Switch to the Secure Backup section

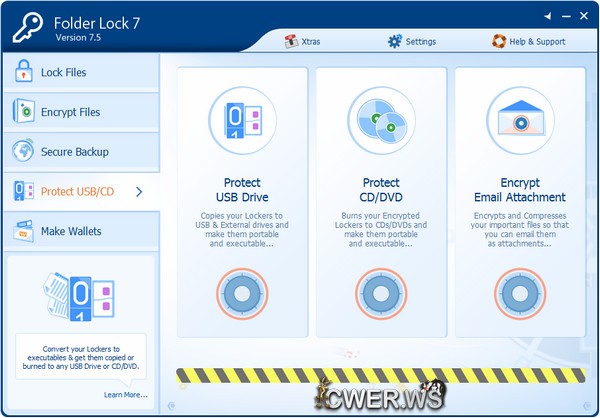82,152
